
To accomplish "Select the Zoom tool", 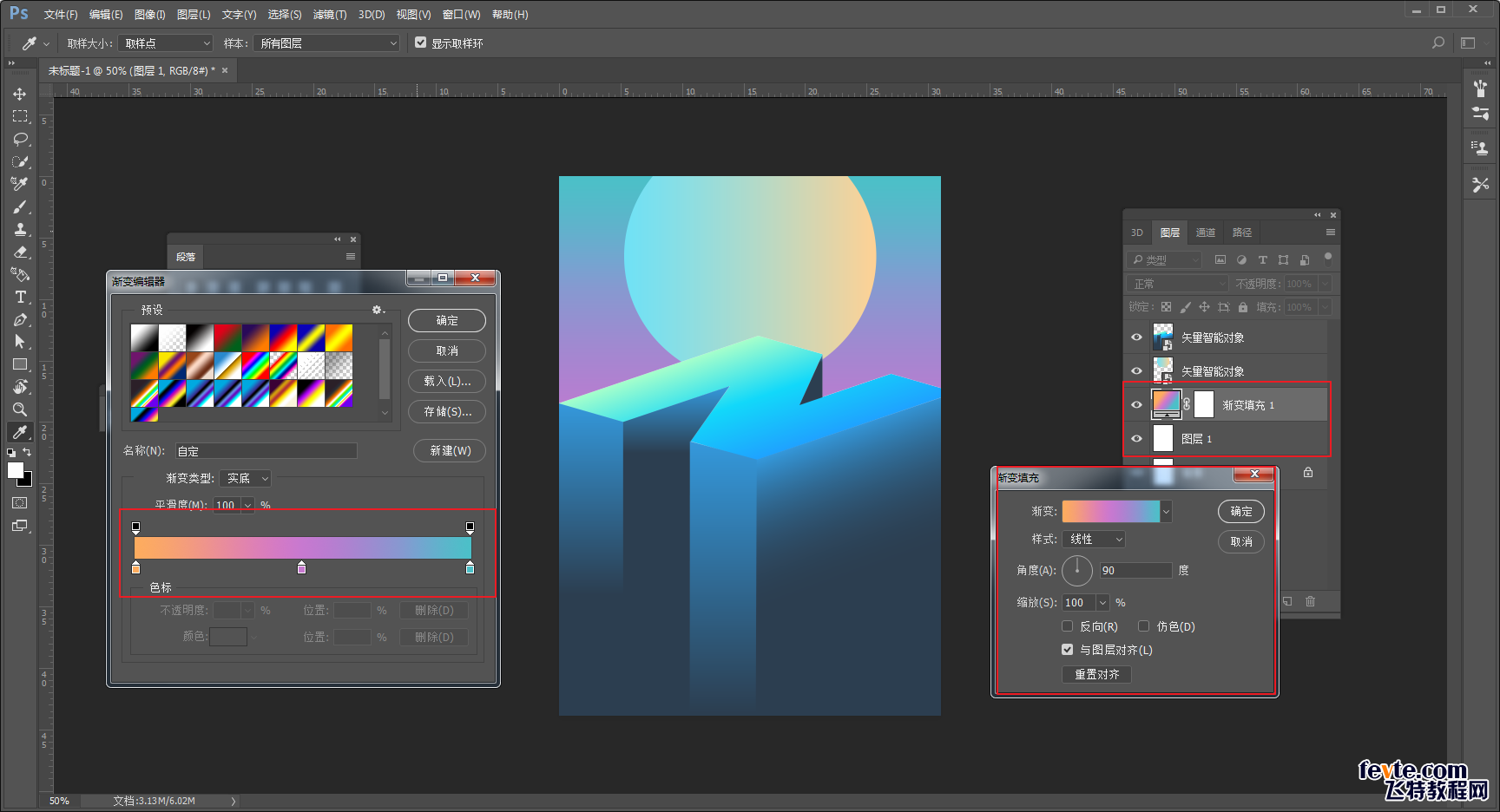I will [x=20, y=409].
